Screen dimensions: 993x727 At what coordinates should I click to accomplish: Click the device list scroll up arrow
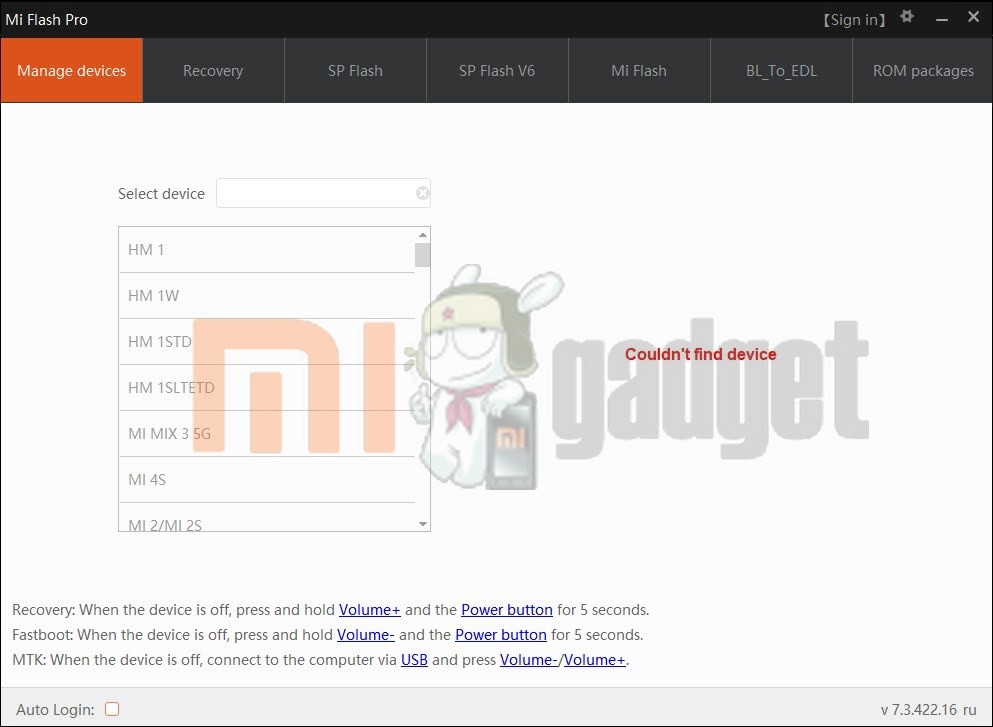click(x=422, y=235)
